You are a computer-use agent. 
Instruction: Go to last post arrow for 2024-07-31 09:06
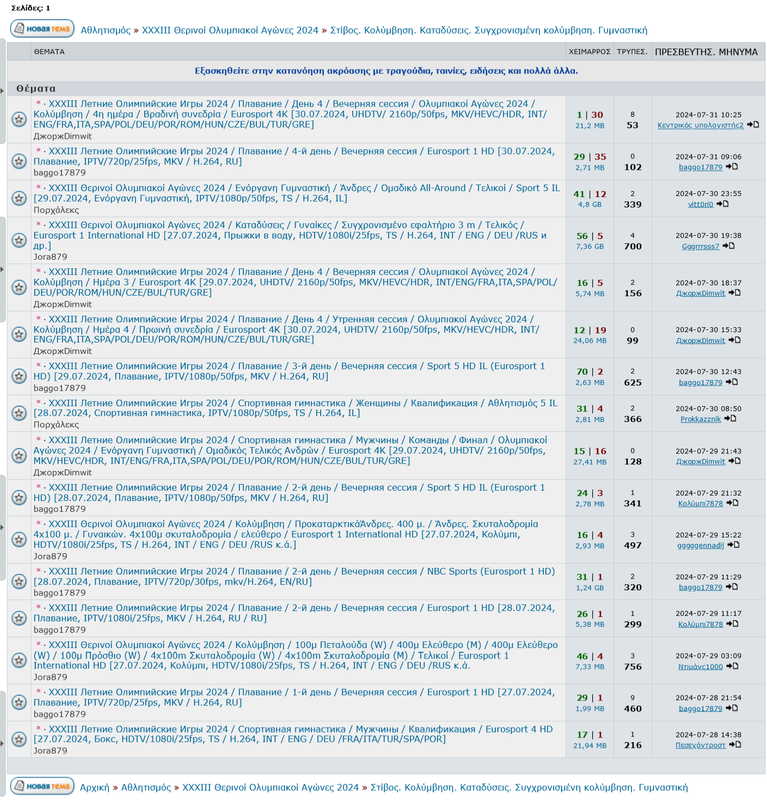tap(731, 167)
